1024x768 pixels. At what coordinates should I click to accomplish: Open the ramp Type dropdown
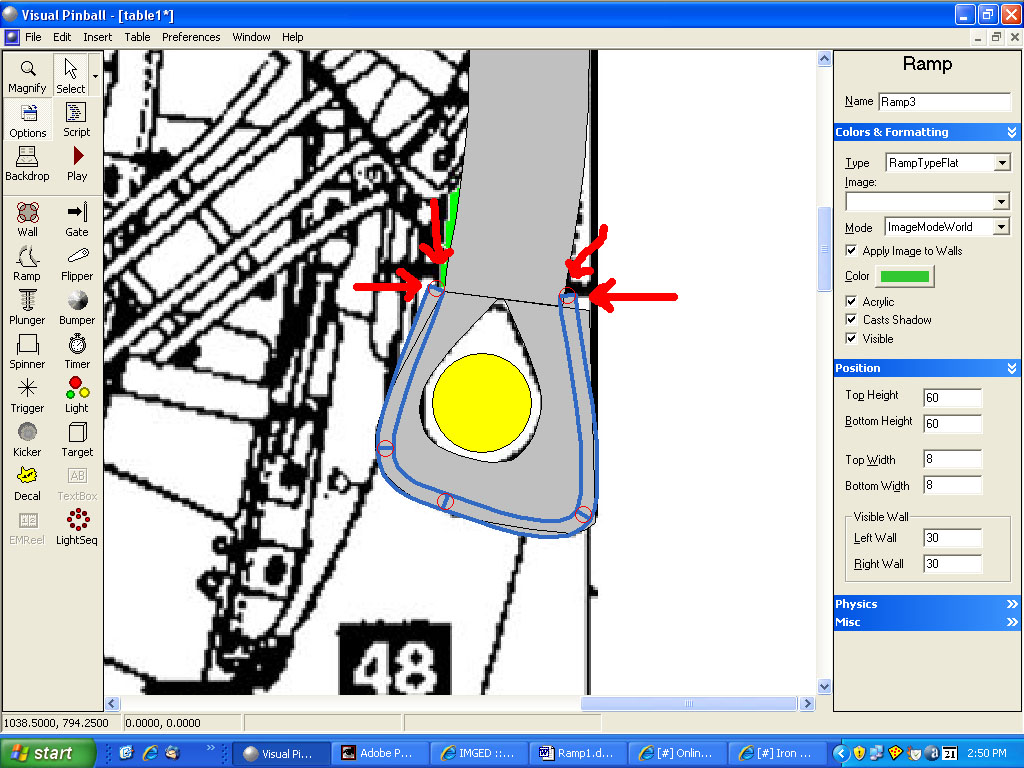pyautogui.click(x=1002, y=163)
